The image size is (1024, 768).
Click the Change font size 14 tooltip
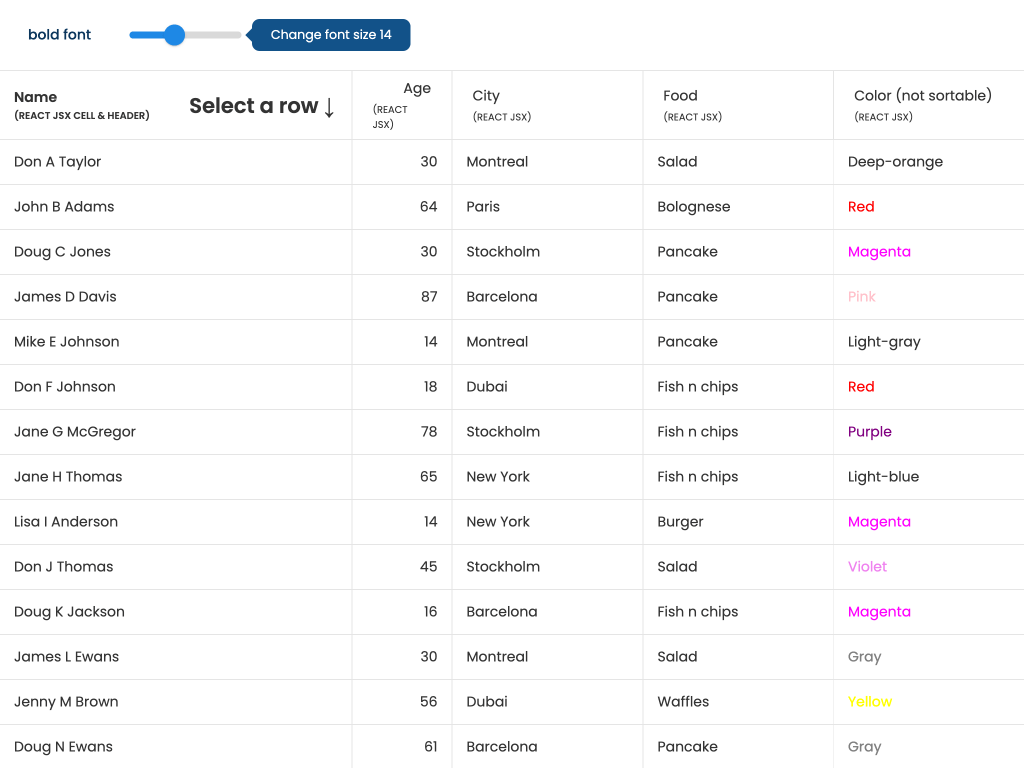(331, 35)
